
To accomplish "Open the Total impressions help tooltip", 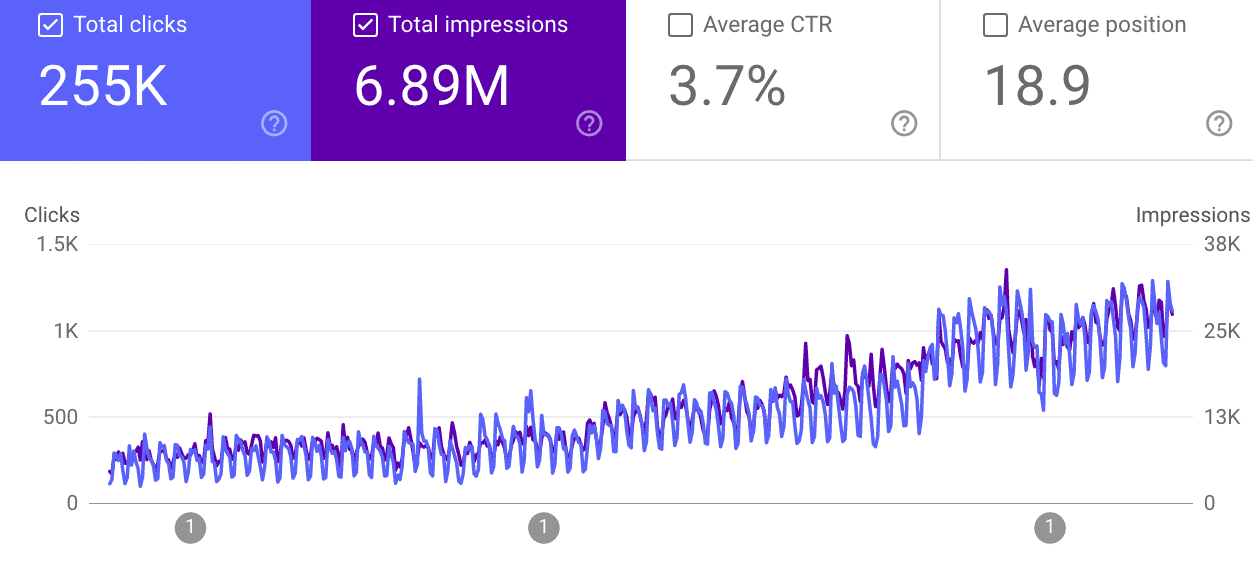I will point(589,124).
